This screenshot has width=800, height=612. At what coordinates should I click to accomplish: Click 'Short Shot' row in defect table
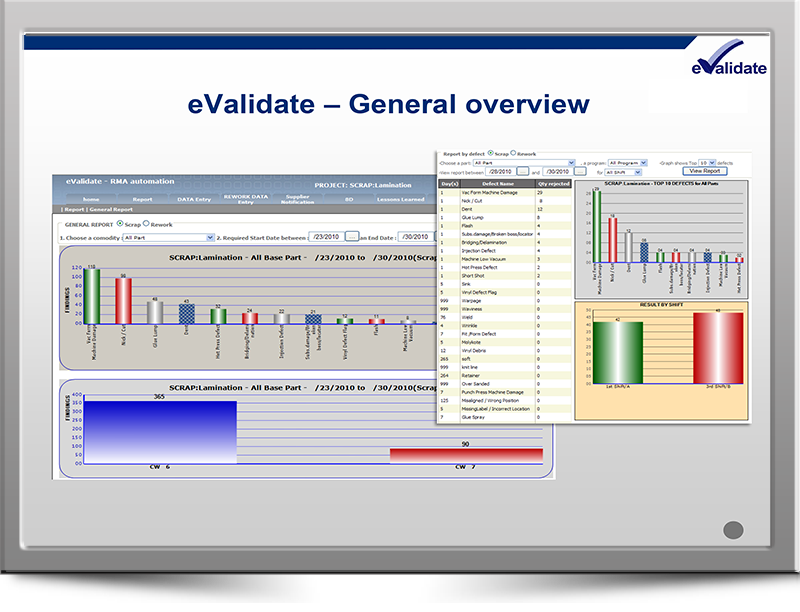pyautogui.click(x=505, y=275)
